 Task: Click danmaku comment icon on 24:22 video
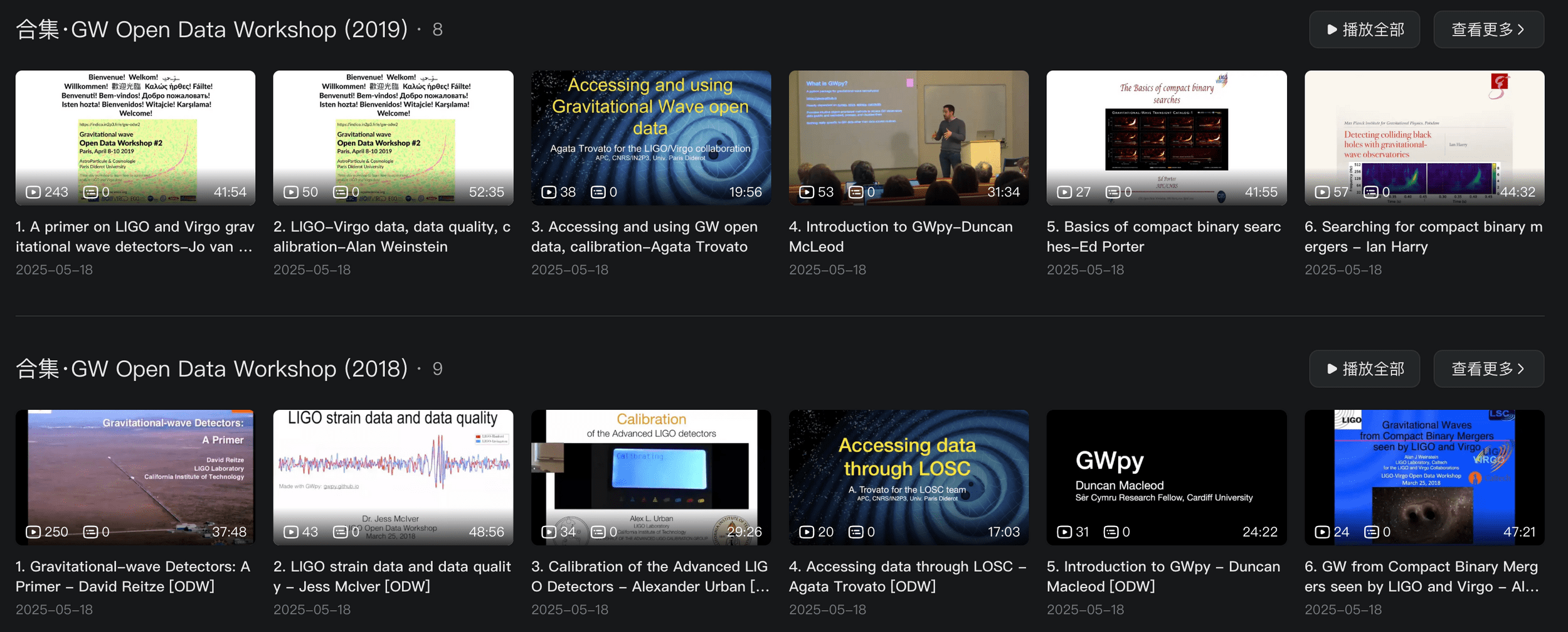pyautogui.click(x=1111, y=532)
